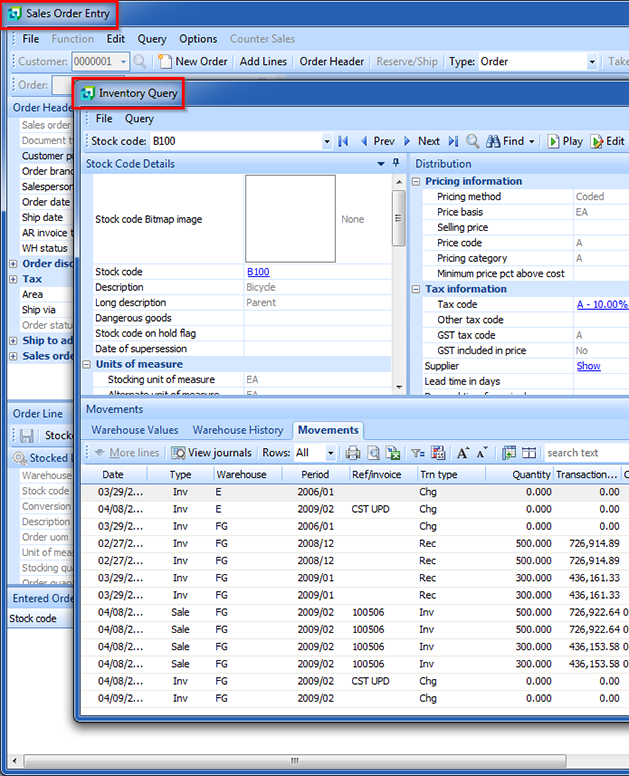Viewport: 629px width, 776px height.
Task: Click the Warehouse column header
Action: click(247, 475)
